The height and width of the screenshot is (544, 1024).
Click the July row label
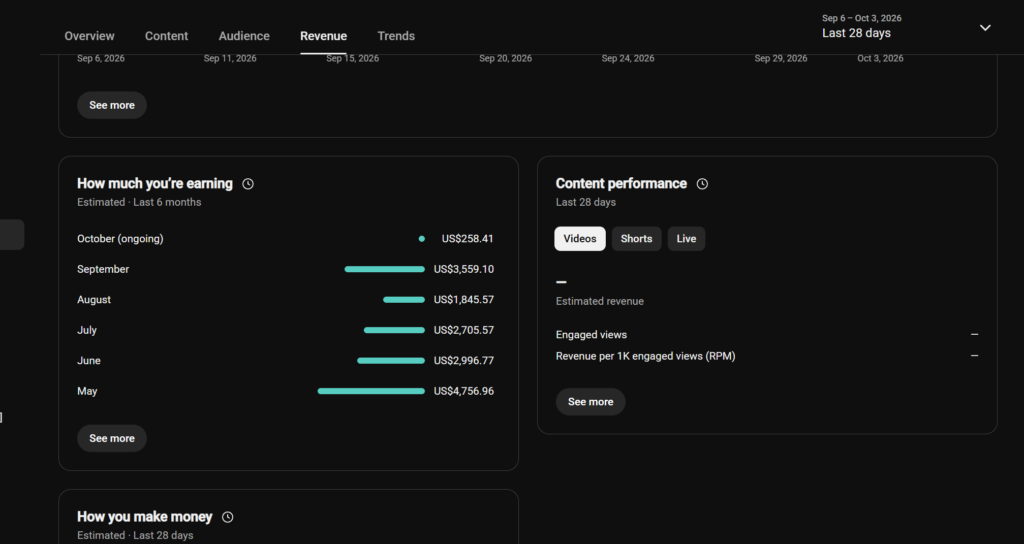tap(87, 330)
